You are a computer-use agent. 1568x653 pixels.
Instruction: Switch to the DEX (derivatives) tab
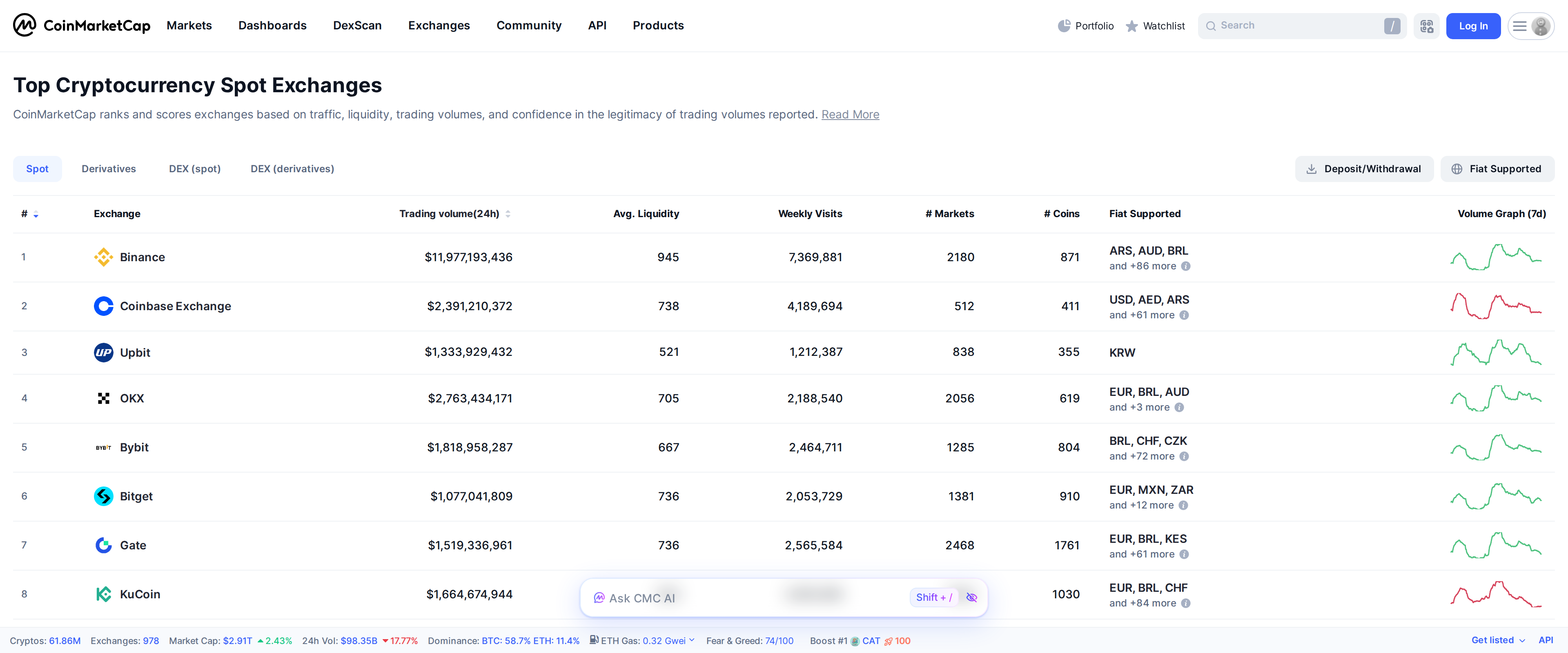coord(292,169)
